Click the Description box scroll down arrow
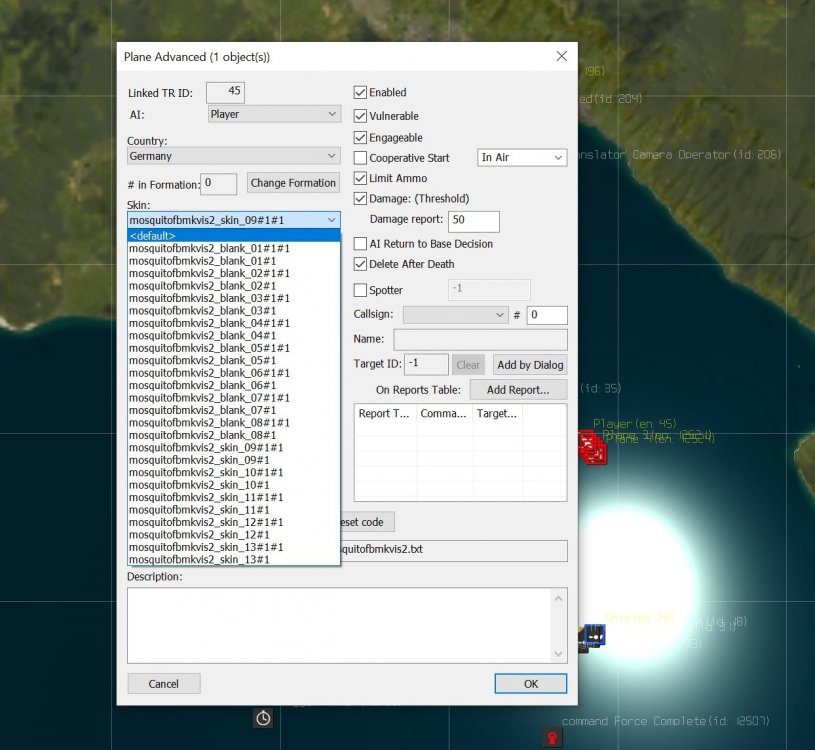Image resolution: width=815 pixels, height=750 pixels. tap(559, 653)
